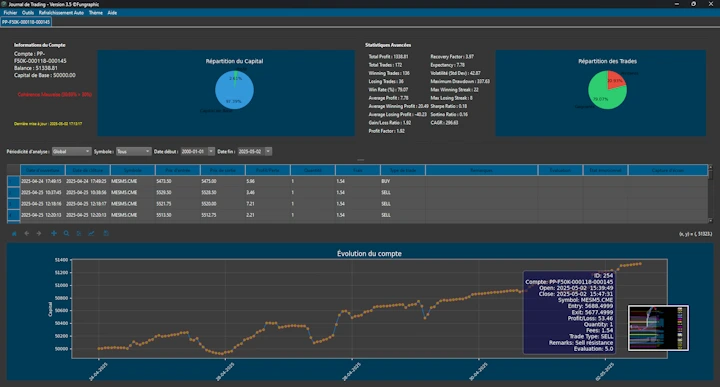The image size is (720, 387).
Task: Open the Aide menu
Action: click(112, 13)
